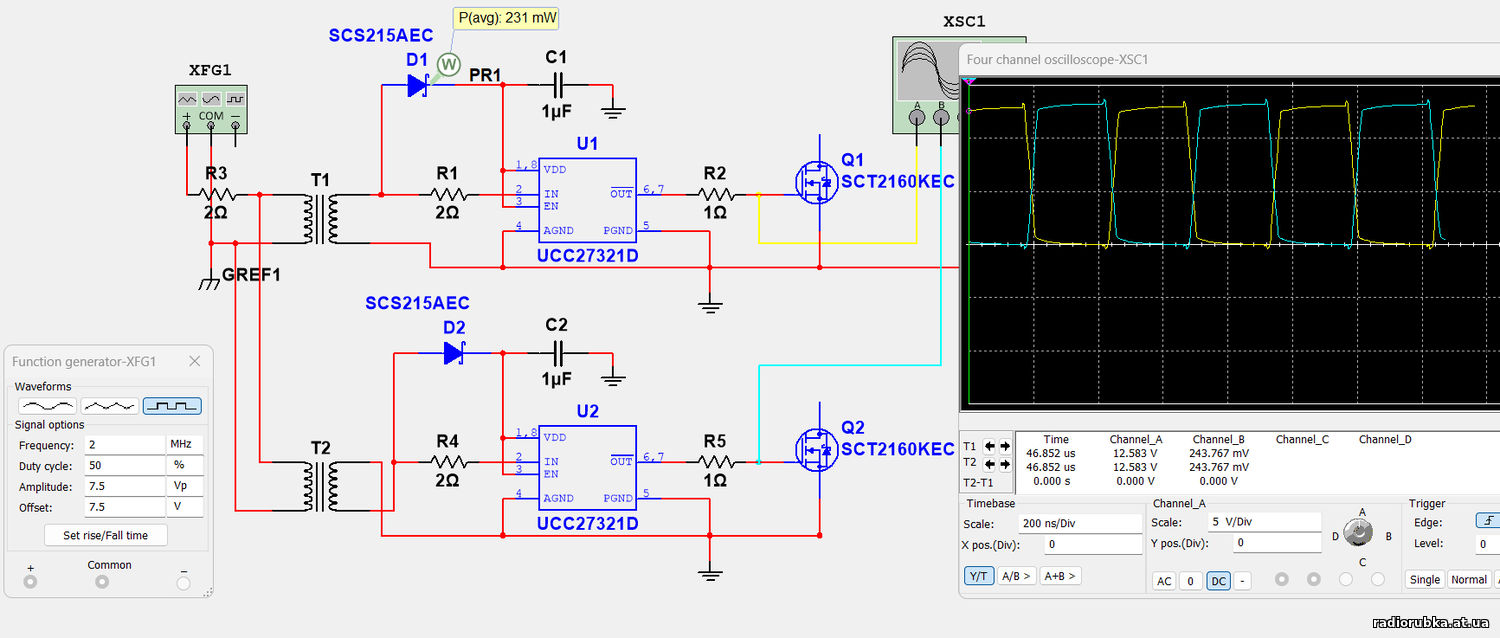Click the Four channel oscilloscope-XSC1 title

tap(1057, 59)
